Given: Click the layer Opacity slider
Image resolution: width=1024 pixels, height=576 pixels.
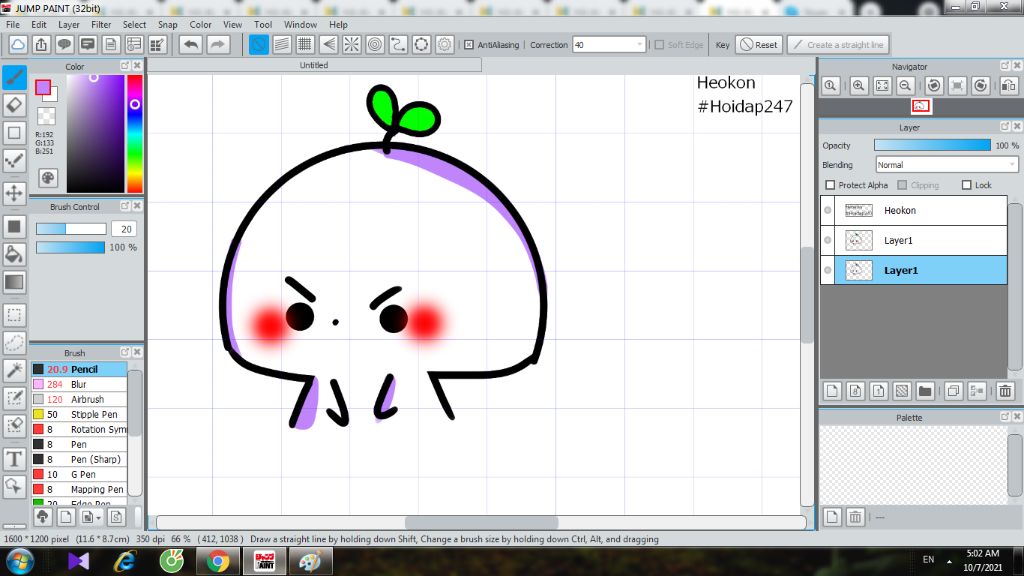Looking at the screenshot, I should pos(932,145).
